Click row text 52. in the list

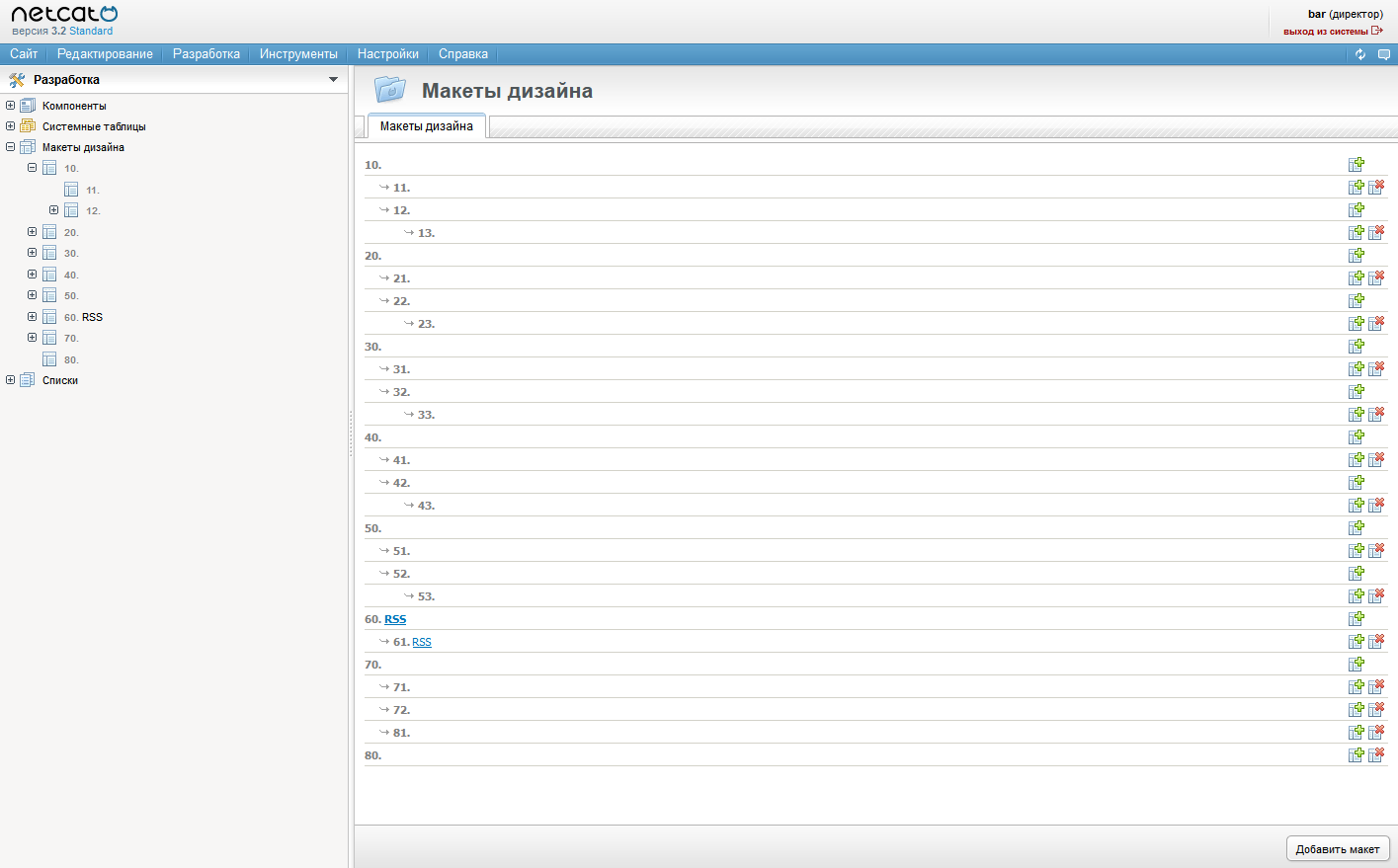coord(401,574)
